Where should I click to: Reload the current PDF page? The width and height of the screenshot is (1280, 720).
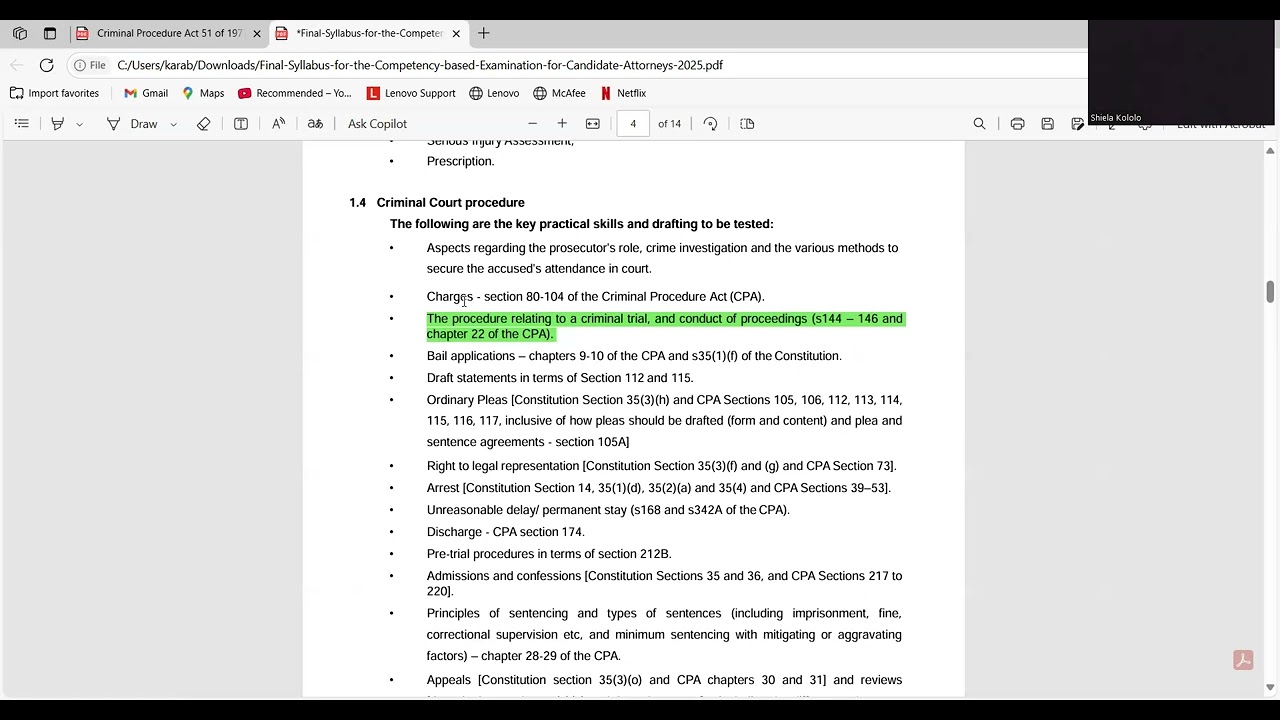[47, 65]
